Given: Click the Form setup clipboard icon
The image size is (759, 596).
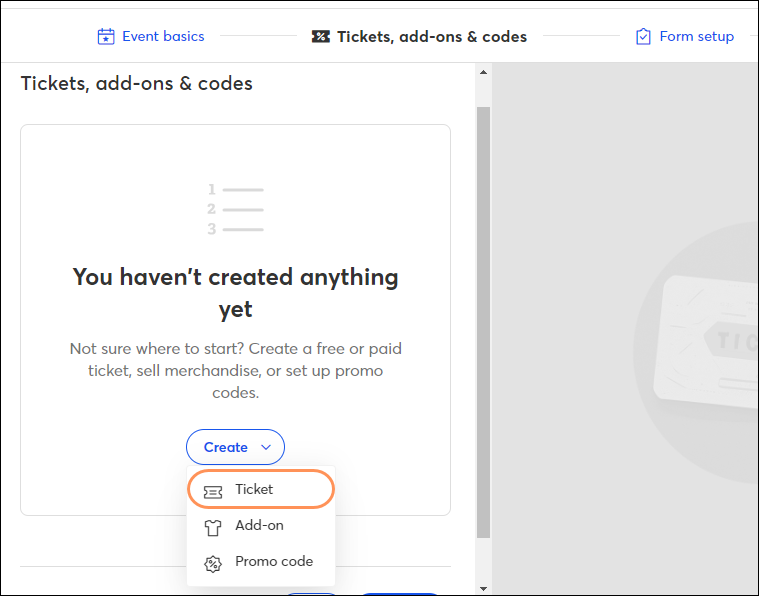Looking at the screenshot, I should click(643, 36).
